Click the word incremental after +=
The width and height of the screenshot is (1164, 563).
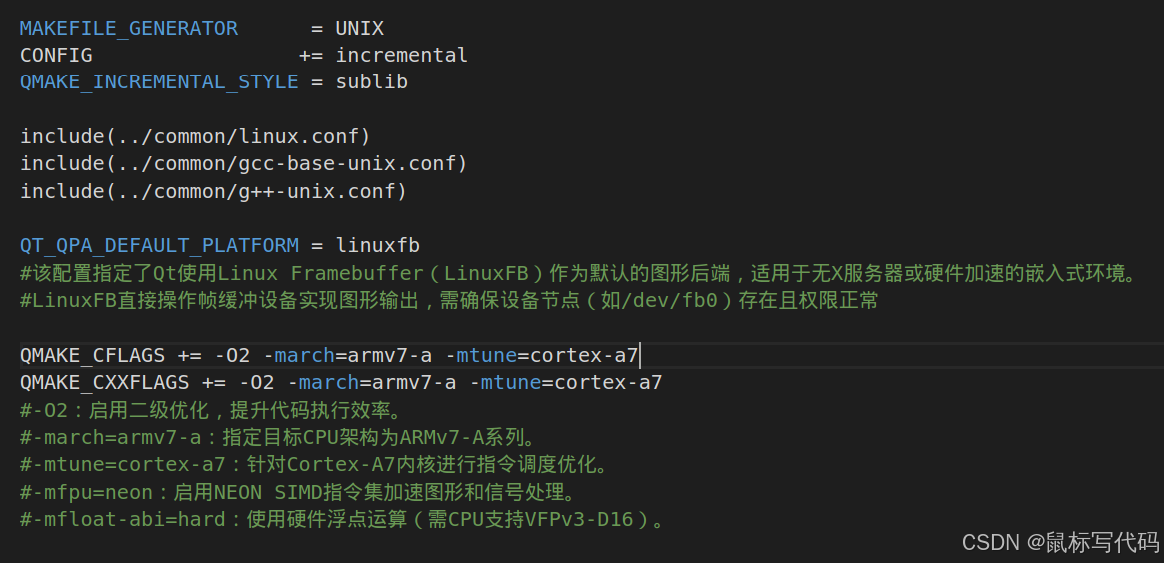pyautogui.click(x=401, y=55)
